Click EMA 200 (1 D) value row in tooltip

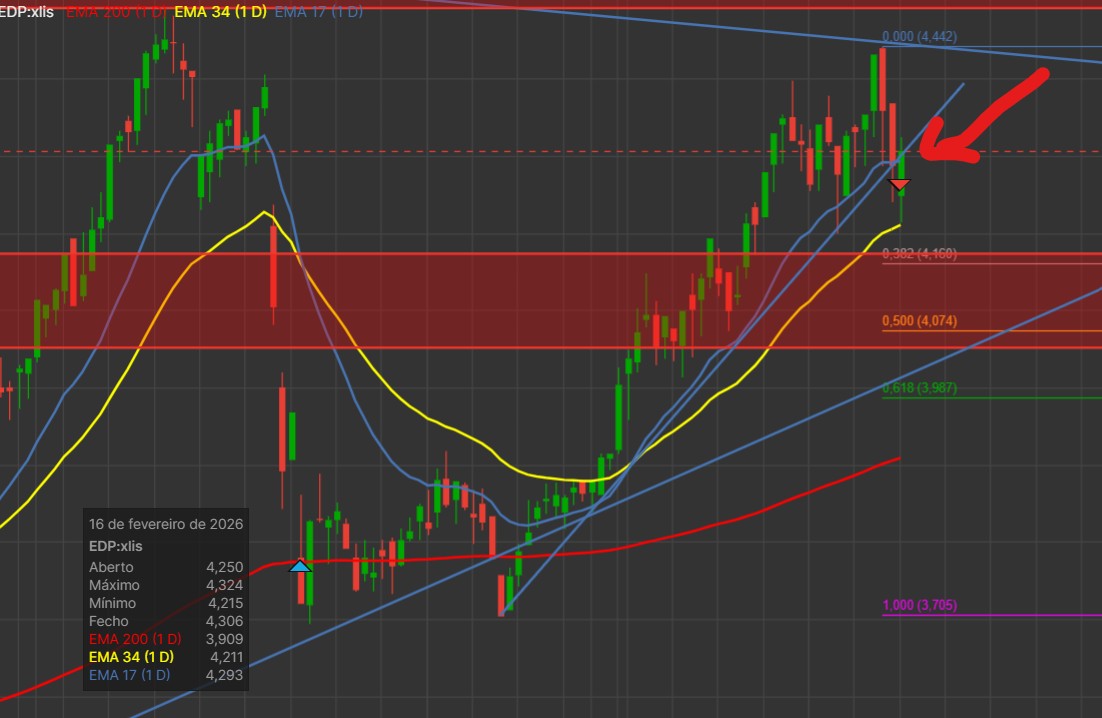(x=166, y=639)
